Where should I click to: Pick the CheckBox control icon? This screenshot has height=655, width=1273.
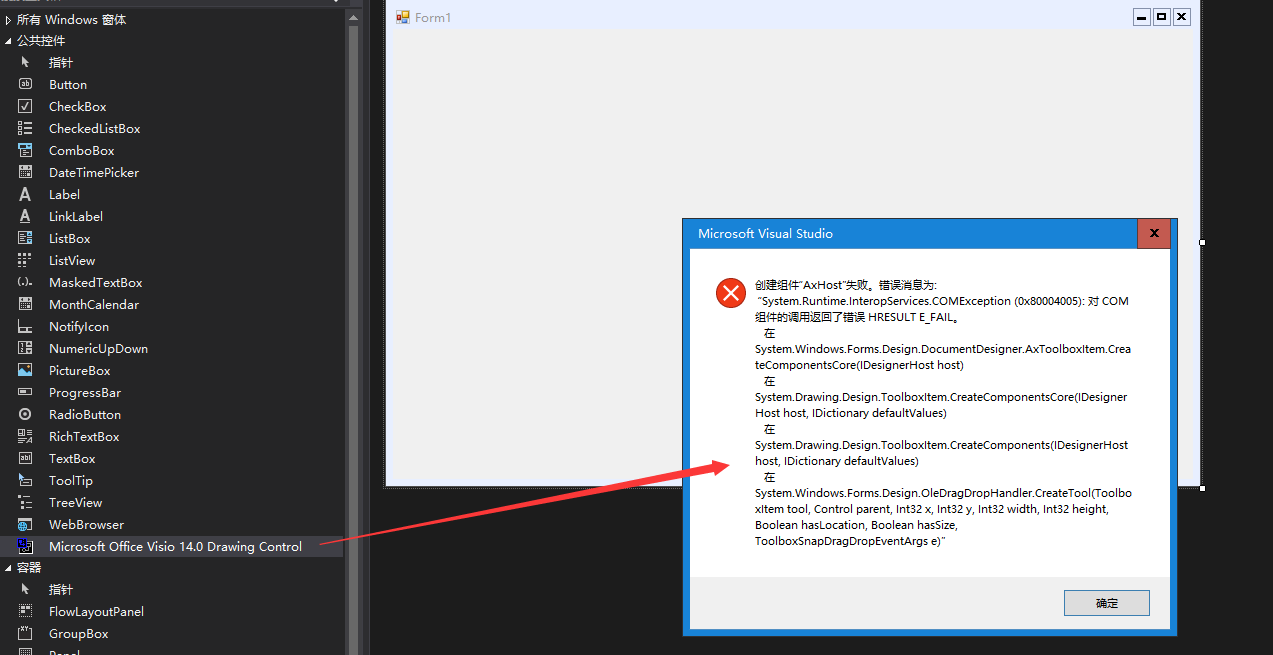coord(26,107)
